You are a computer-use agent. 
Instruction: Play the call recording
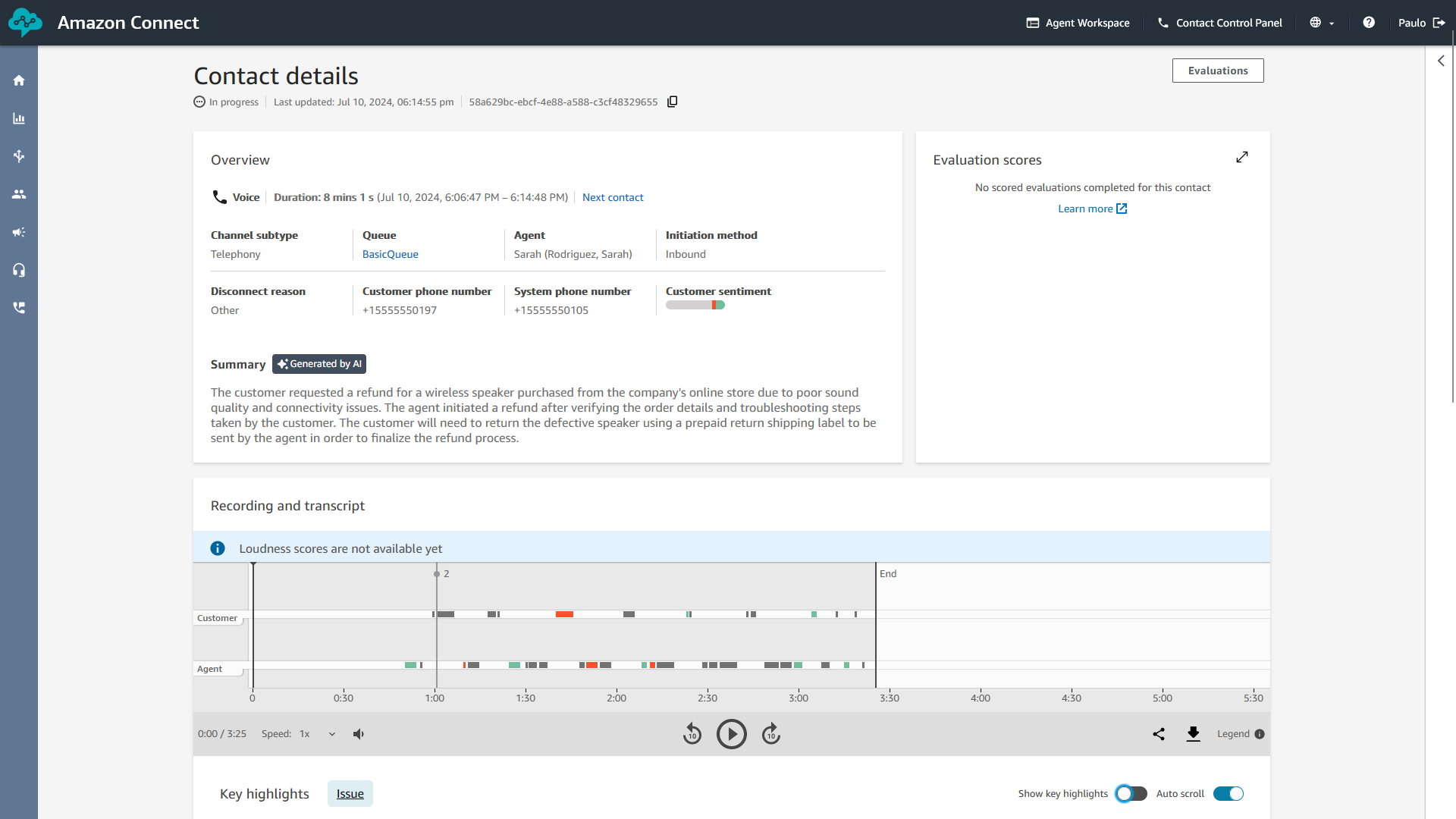731,733
